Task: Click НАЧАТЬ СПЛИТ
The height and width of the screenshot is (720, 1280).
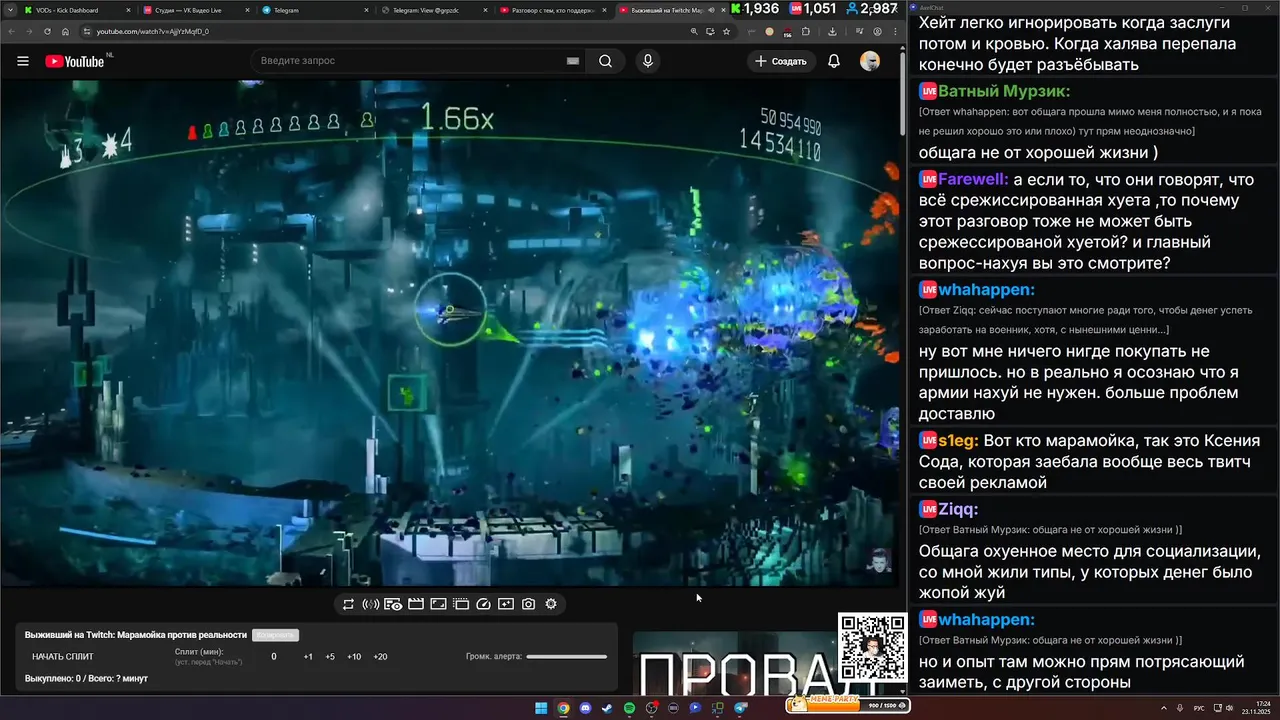Action: pyautogui.click(x=62, y=657)
